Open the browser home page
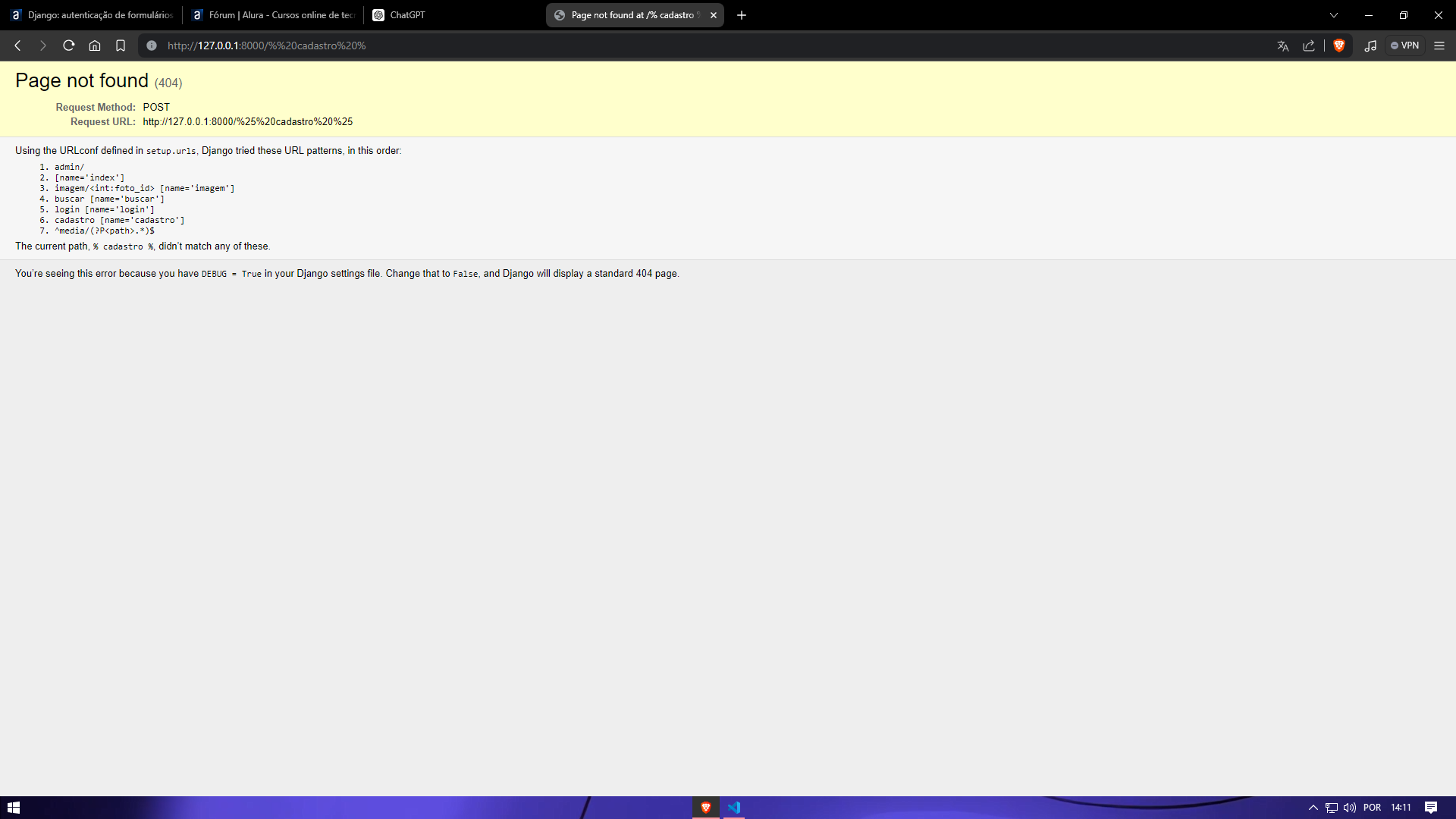This screenshot has height=819, width=1456. point(95,45)
